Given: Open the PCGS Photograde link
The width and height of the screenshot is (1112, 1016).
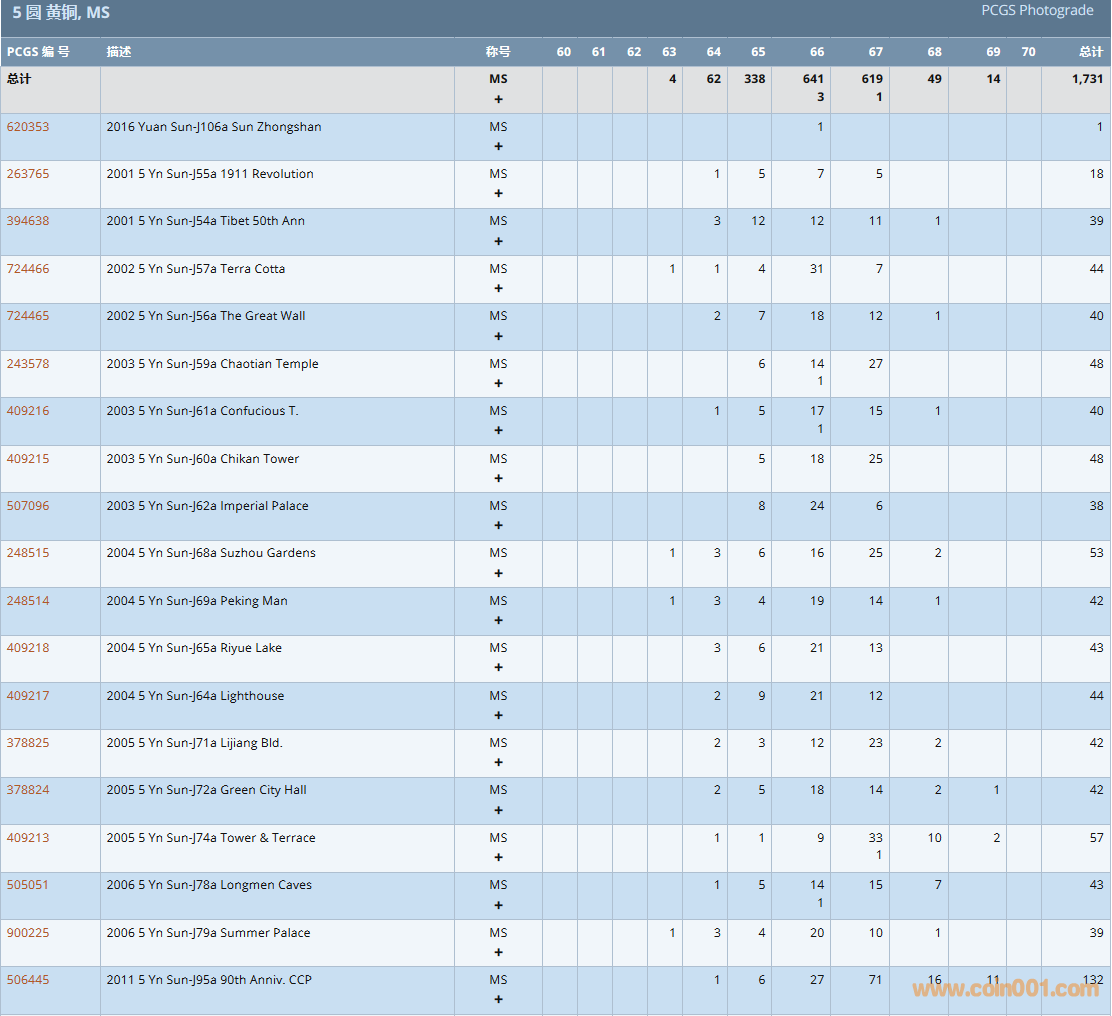Looking at the screenshot, I should pos(1037,11).
